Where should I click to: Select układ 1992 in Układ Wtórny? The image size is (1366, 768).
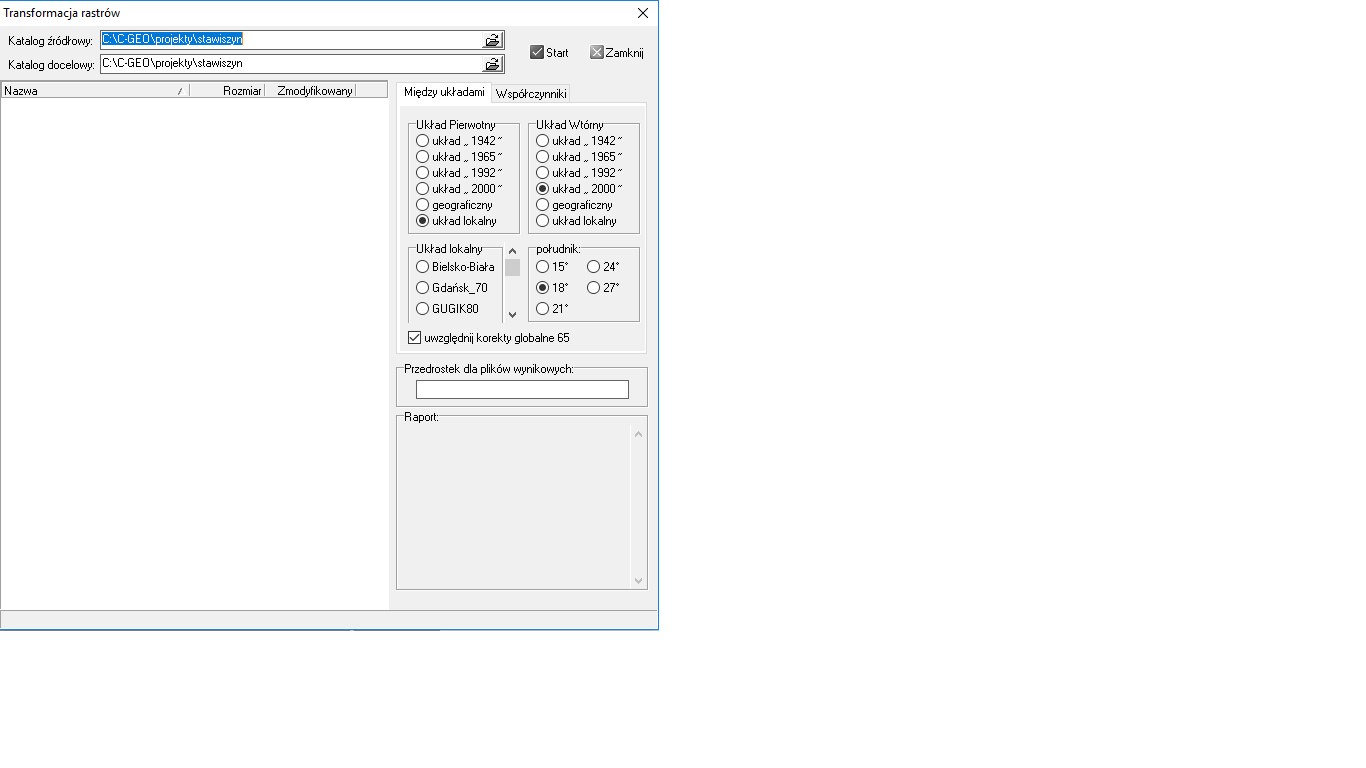tap(579, 173)
